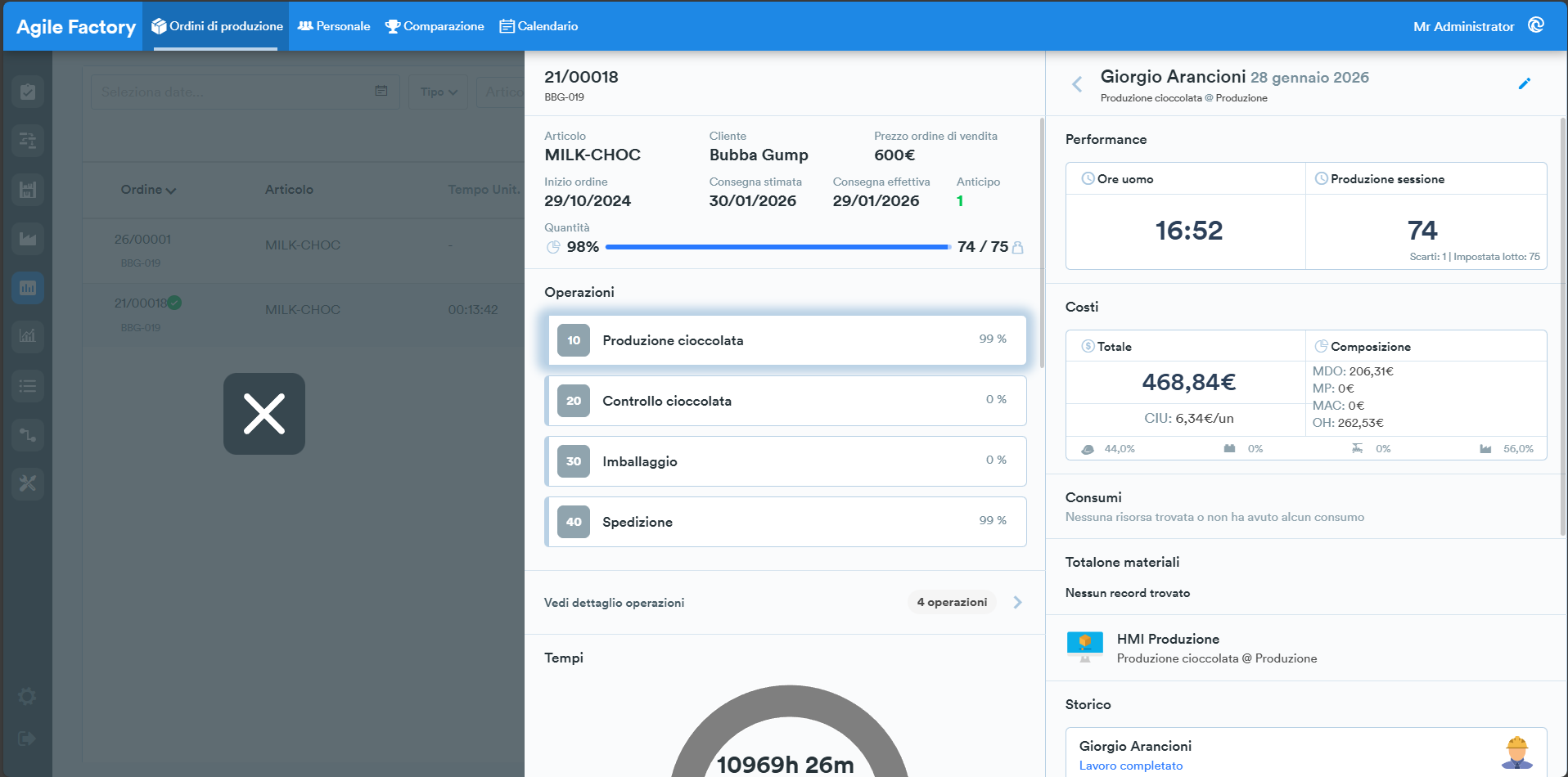Image resolution: width=1568 pixels, height=777 pixels.
Task: Switch to the Personale tab
Action: (334, 26)
